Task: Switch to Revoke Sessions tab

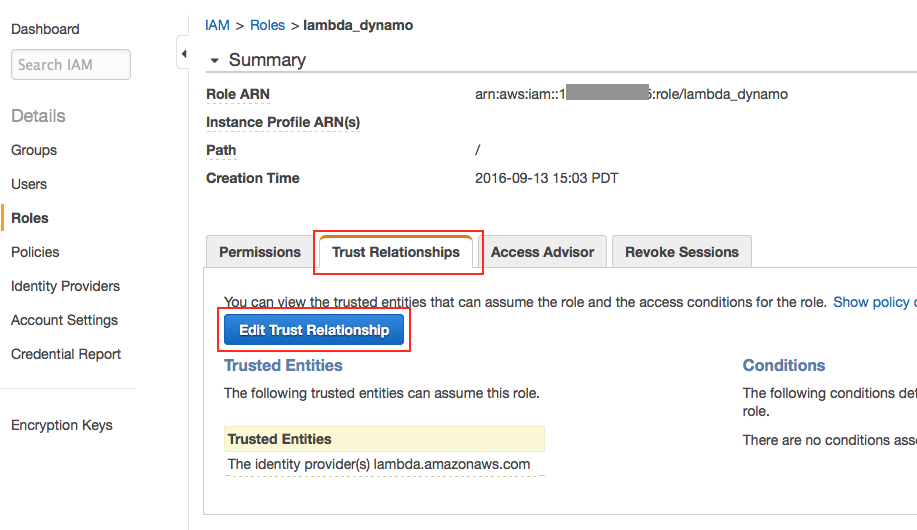Action: pos(682,252)
